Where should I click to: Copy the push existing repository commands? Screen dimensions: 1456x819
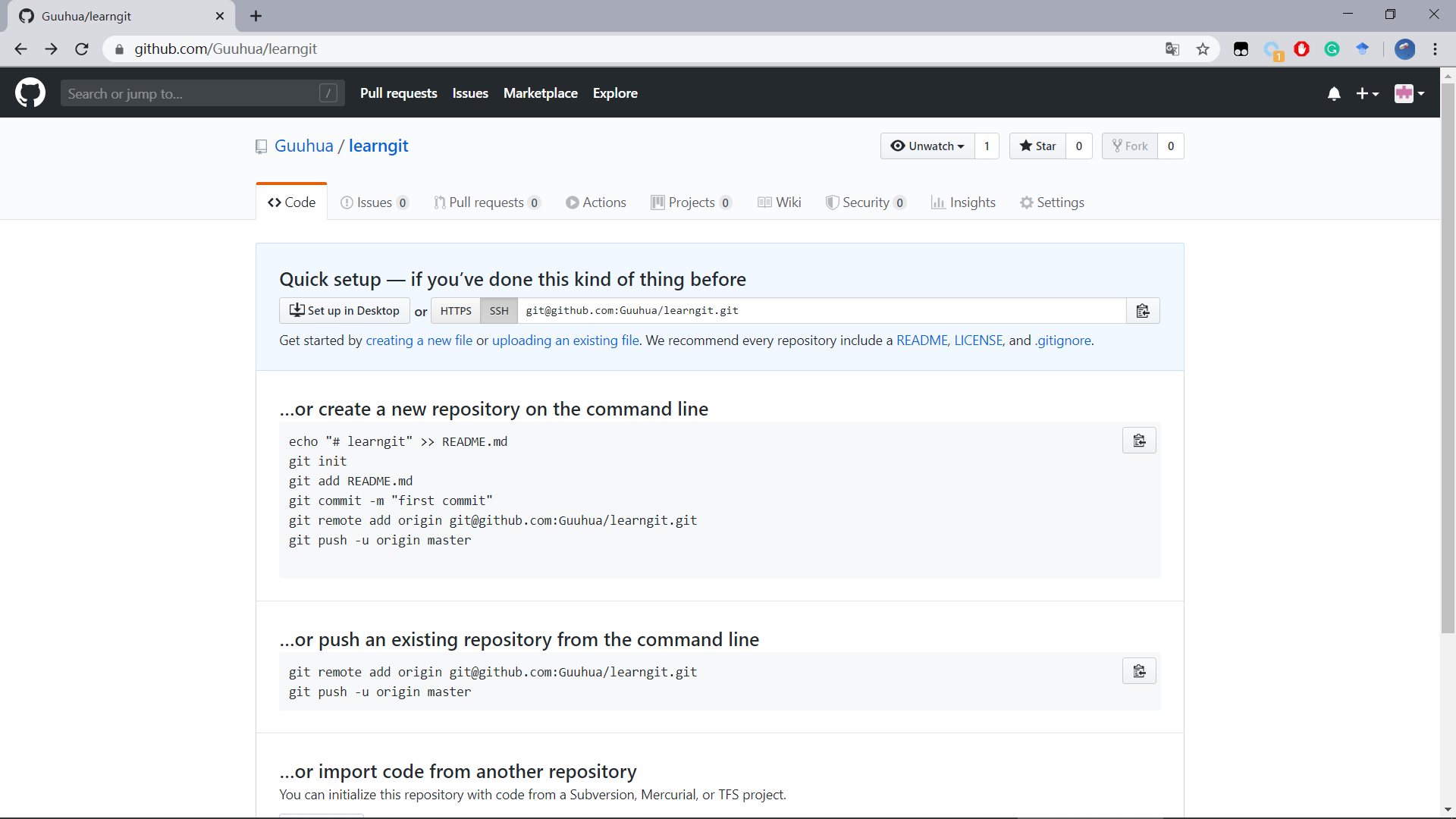click(1139, 671)
